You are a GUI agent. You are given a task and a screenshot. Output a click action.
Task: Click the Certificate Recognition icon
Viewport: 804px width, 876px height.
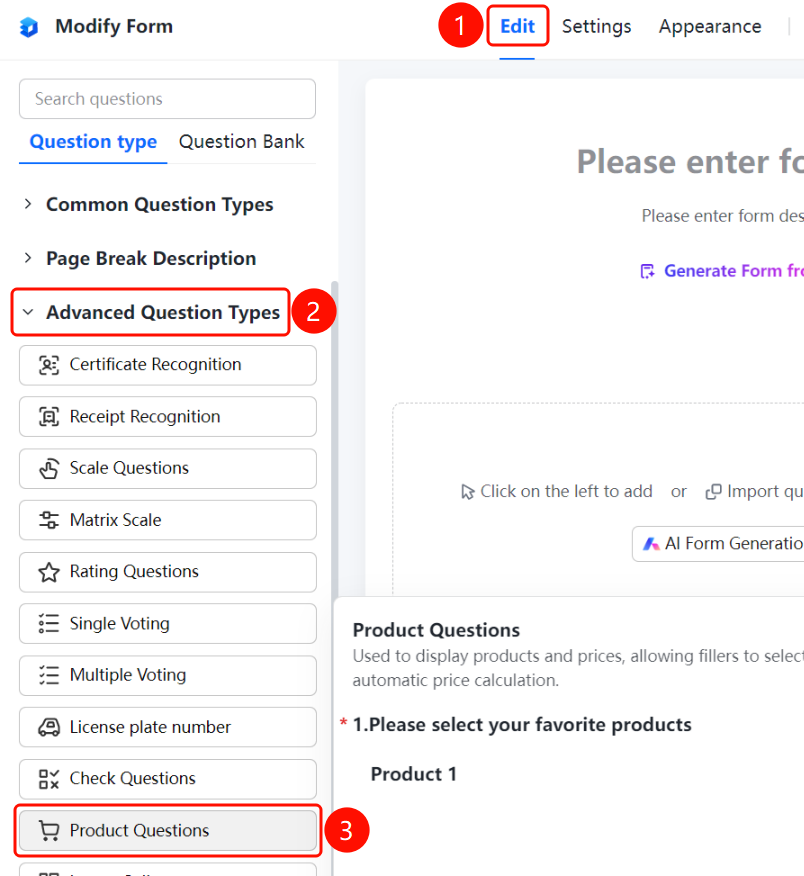coord(49,365)
